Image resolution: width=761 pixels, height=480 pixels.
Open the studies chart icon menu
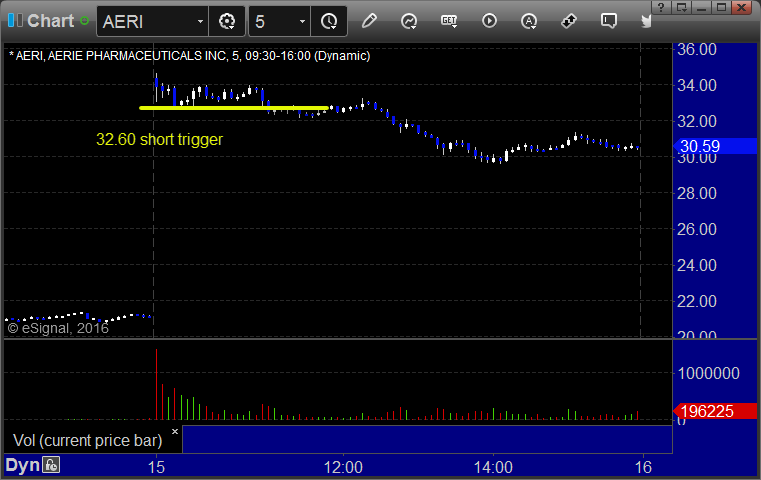409,21
